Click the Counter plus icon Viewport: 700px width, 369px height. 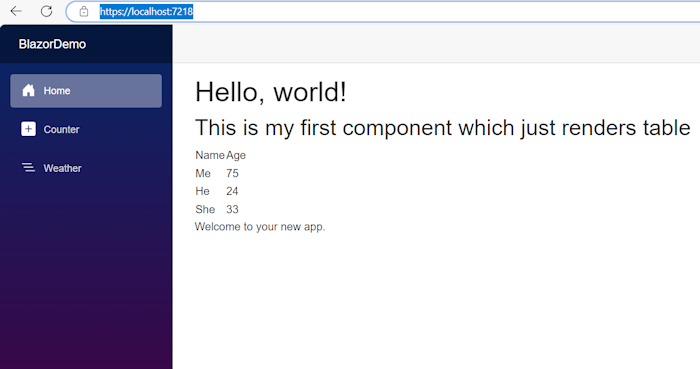tap(29, 129)
